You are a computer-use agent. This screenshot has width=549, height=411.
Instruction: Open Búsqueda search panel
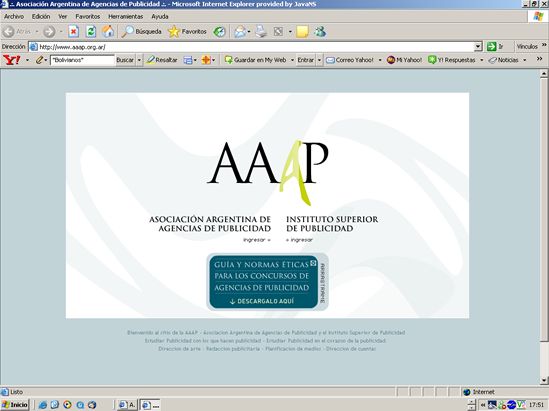tap(141, 32)
